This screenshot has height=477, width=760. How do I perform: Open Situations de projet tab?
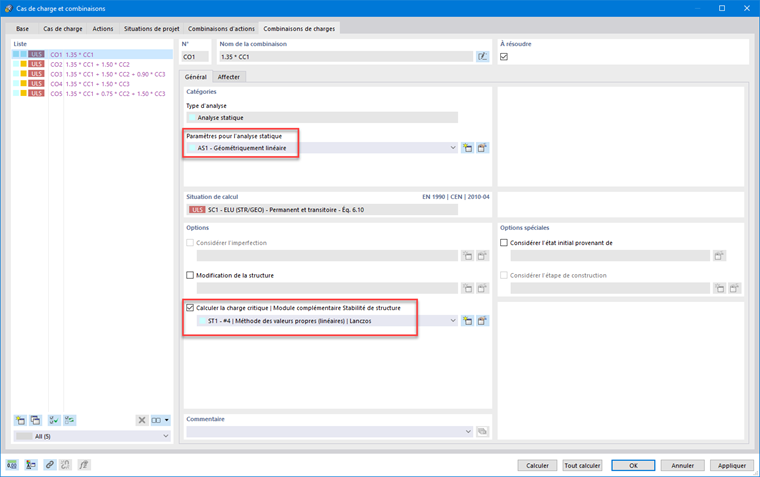[x=152, y=29]
